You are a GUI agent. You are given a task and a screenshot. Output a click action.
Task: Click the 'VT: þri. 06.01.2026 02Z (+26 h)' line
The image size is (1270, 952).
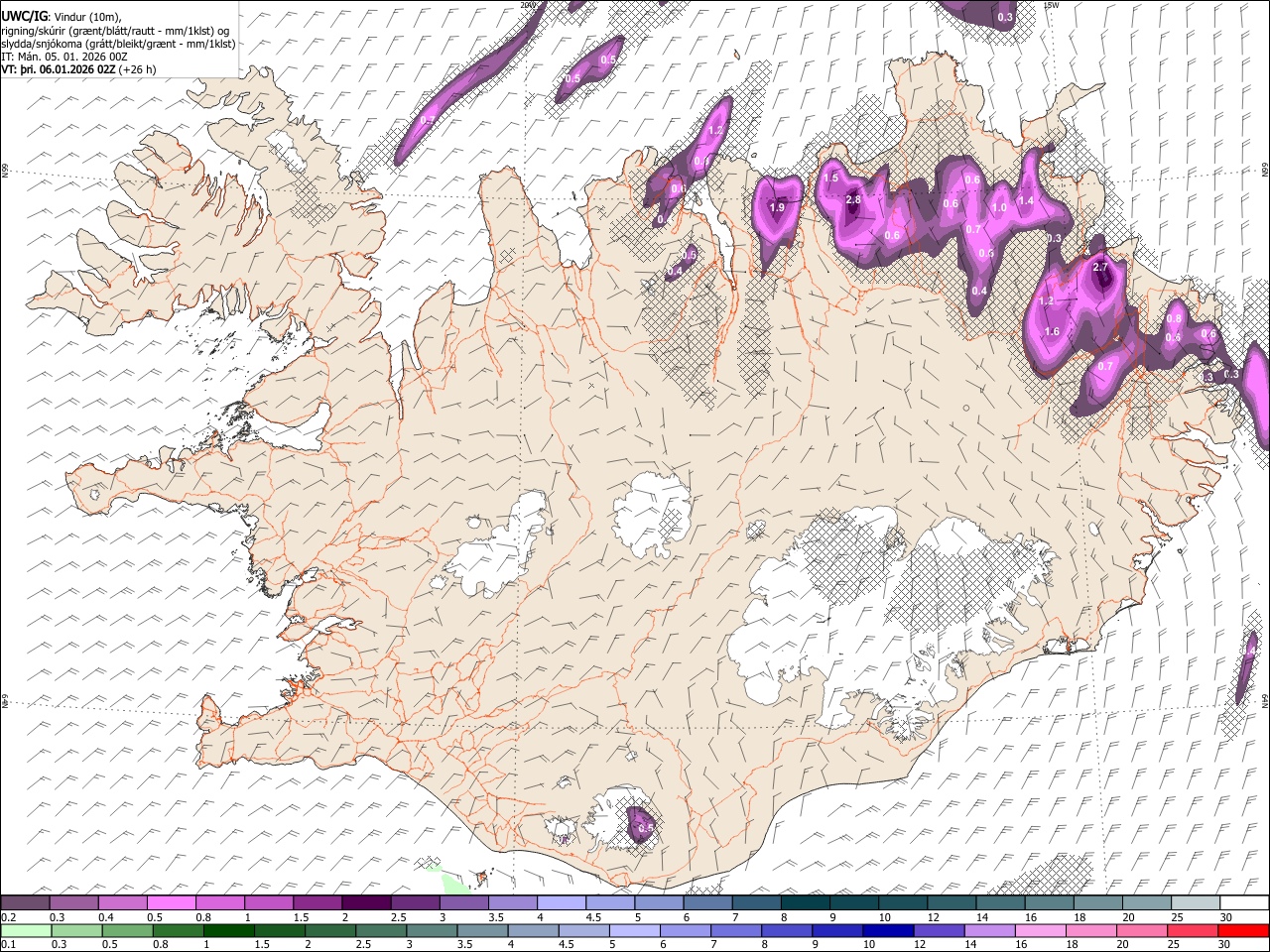coord(78,69)
